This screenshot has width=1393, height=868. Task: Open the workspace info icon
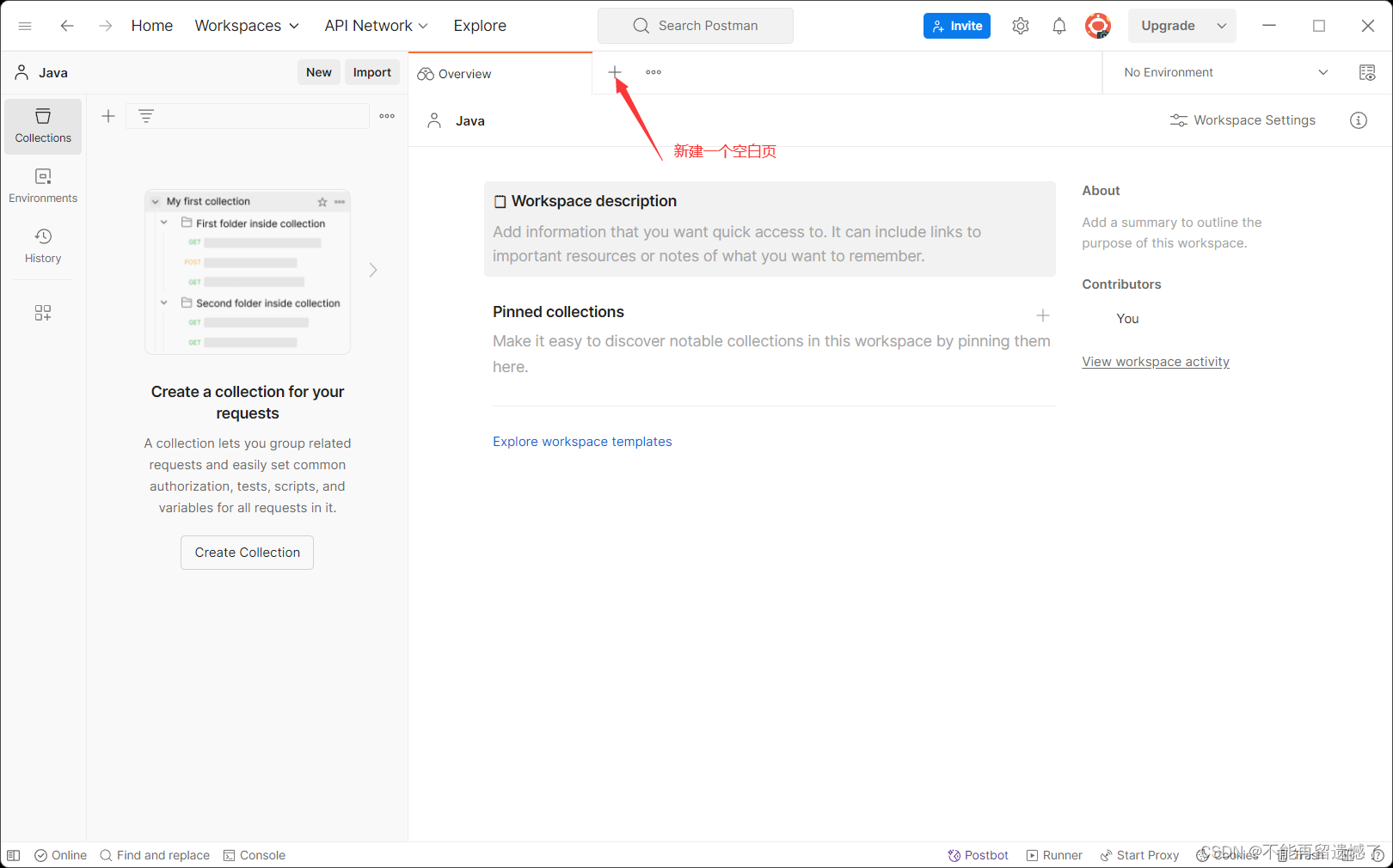[1359, 120]
